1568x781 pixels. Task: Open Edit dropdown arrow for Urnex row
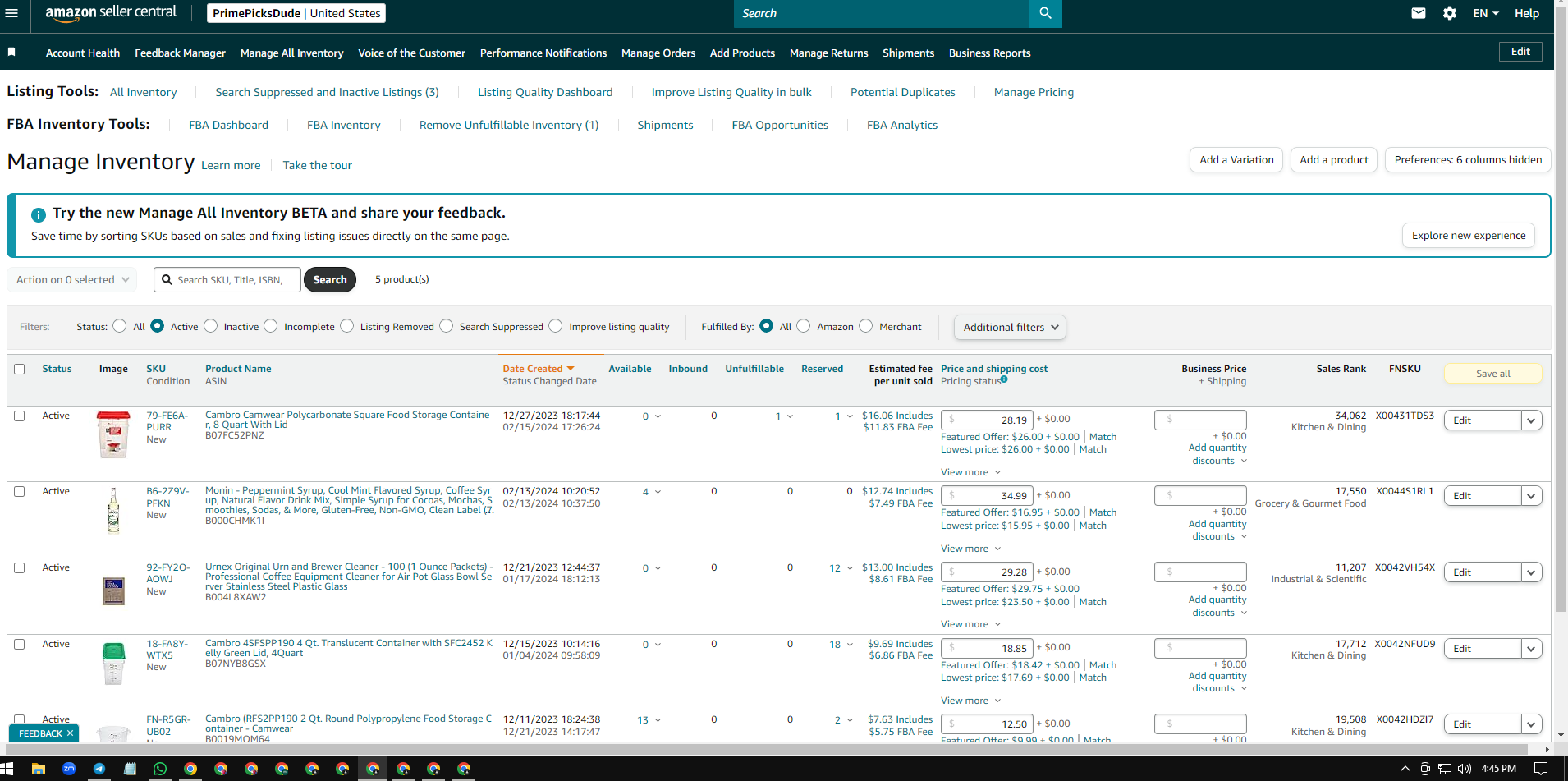tap(1531, 572)
